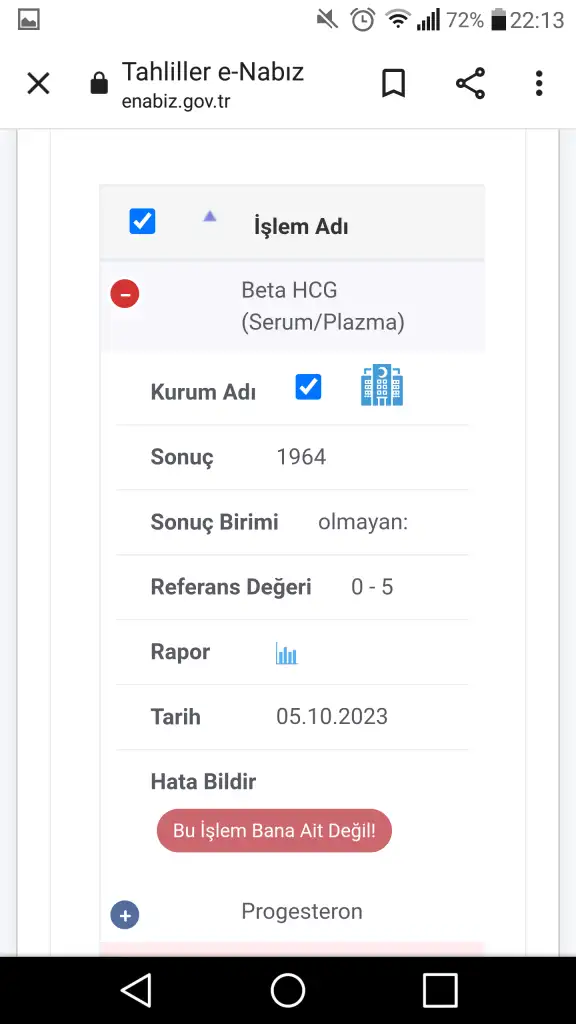The width and height of the screenshot is (576, 1024).
Task: Tap the Progesteron test name
Action: click(302, 912)
